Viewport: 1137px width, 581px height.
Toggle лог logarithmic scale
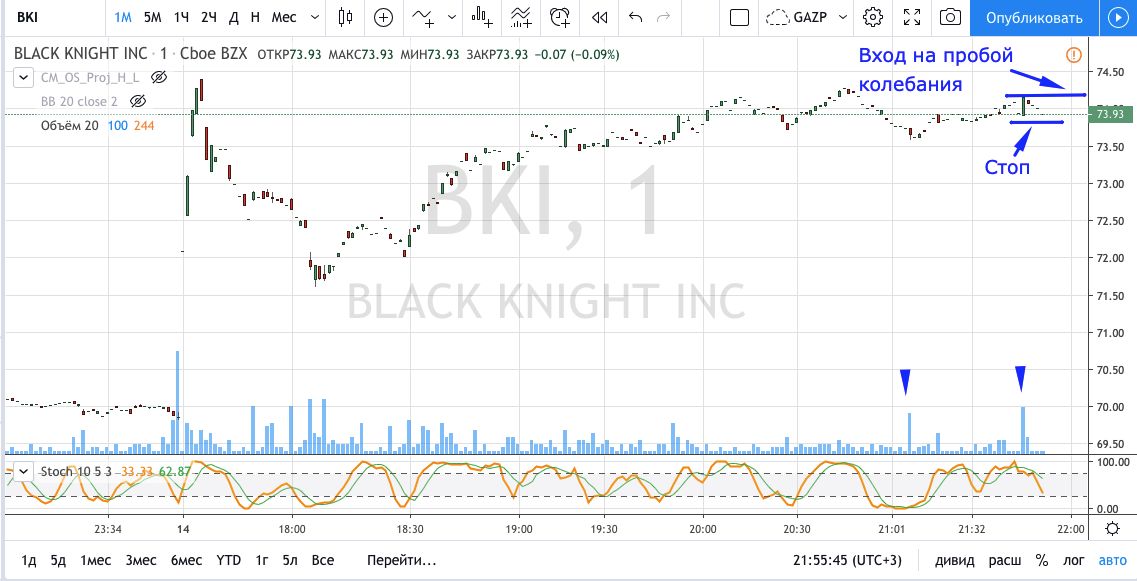[1074, 561]
